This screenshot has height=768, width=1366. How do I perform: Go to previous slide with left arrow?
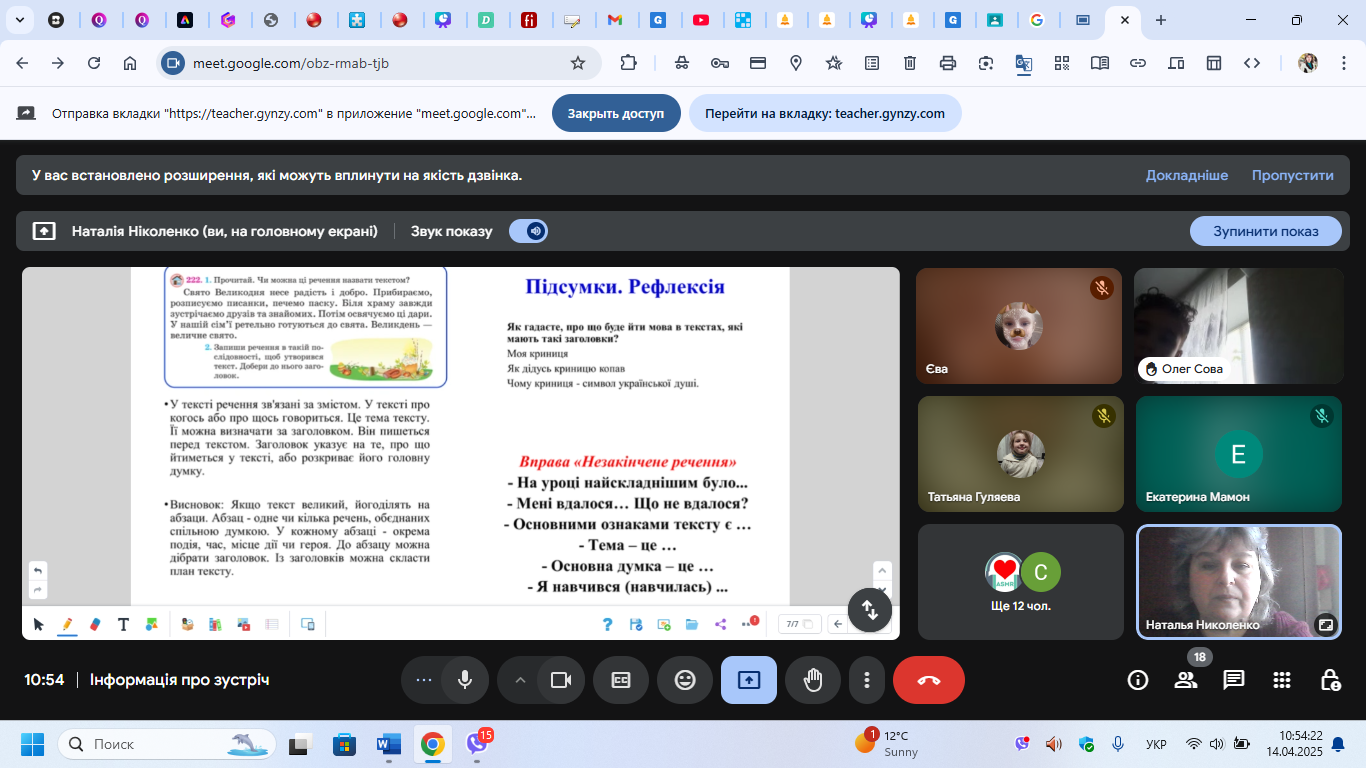point(839,624)
